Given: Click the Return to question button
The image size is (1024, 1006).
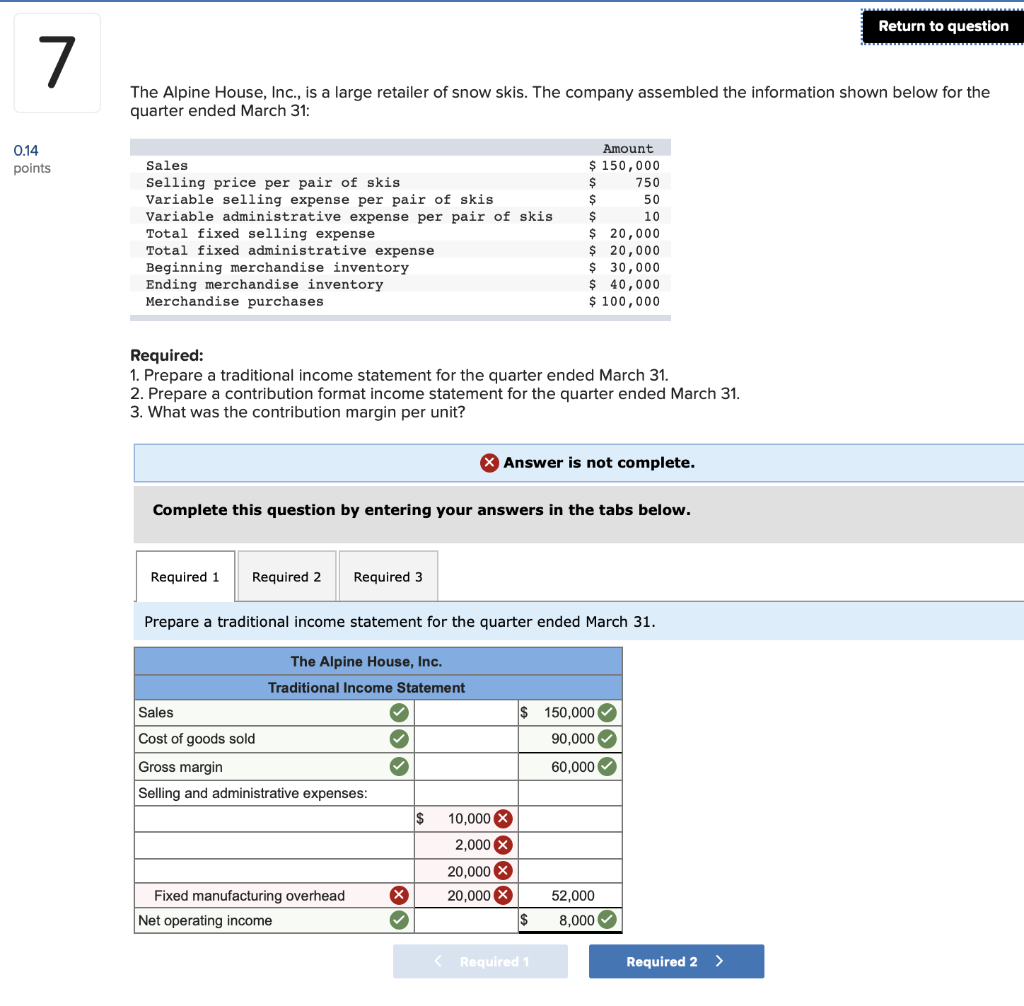Looking at the screenshot, I should (943, 26).
